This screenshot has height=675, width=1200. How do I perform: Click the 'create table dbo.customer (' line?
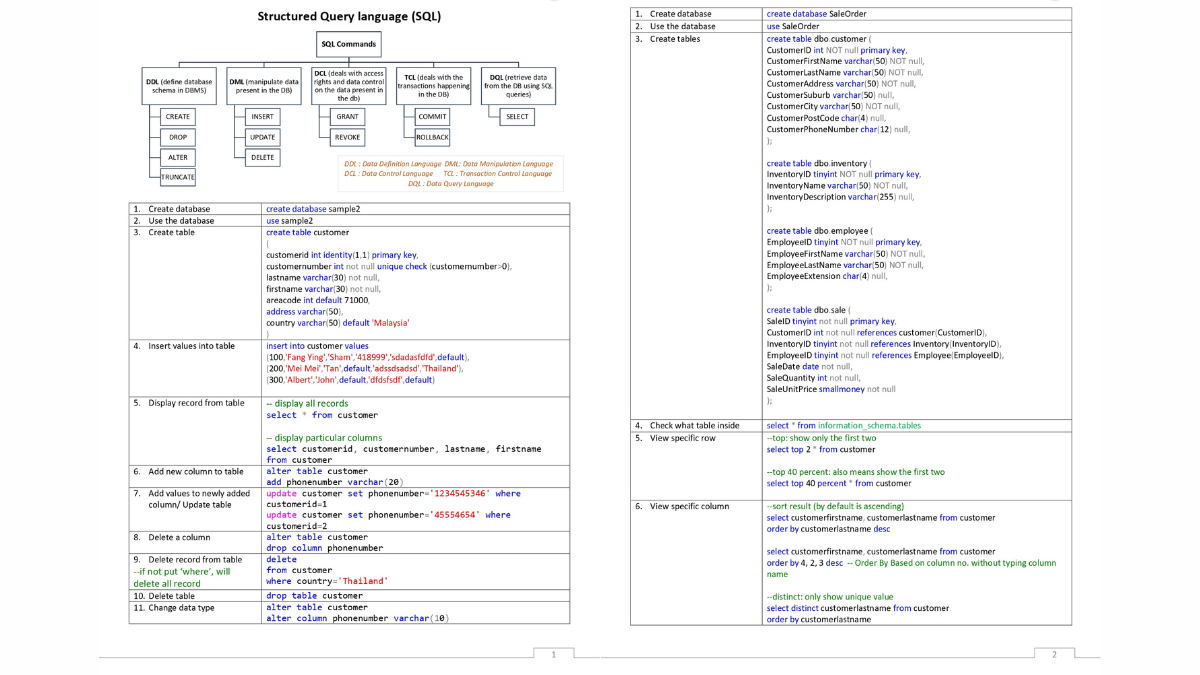pos(819,38)
